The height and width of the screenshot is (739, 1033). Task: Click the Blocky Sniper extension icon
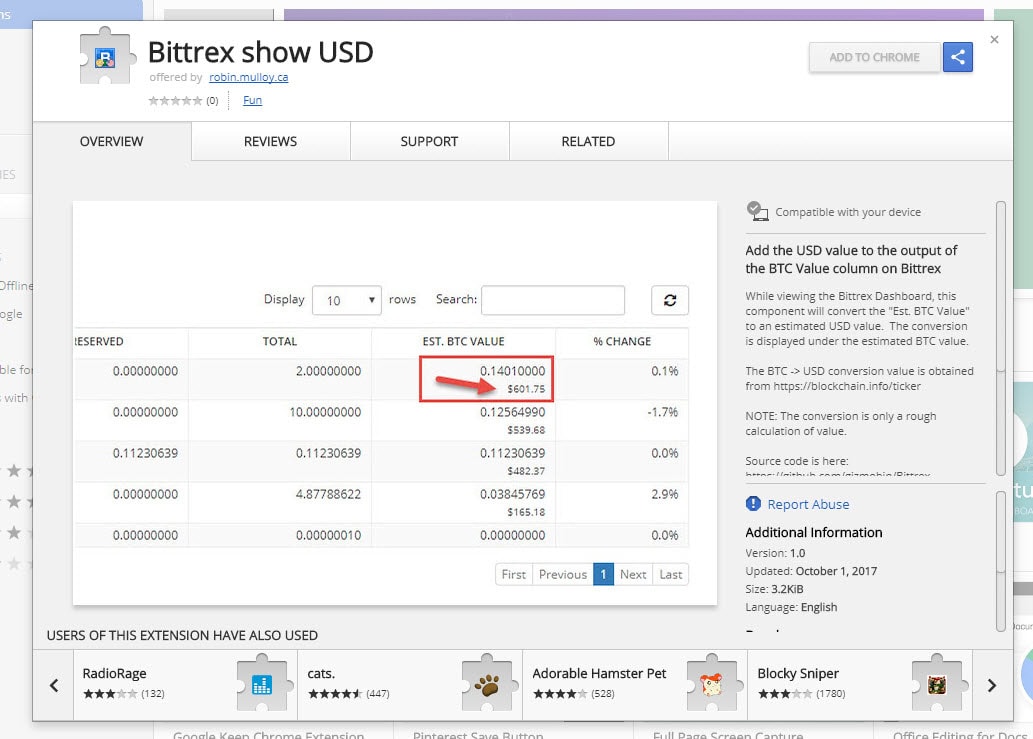(938, 683)
